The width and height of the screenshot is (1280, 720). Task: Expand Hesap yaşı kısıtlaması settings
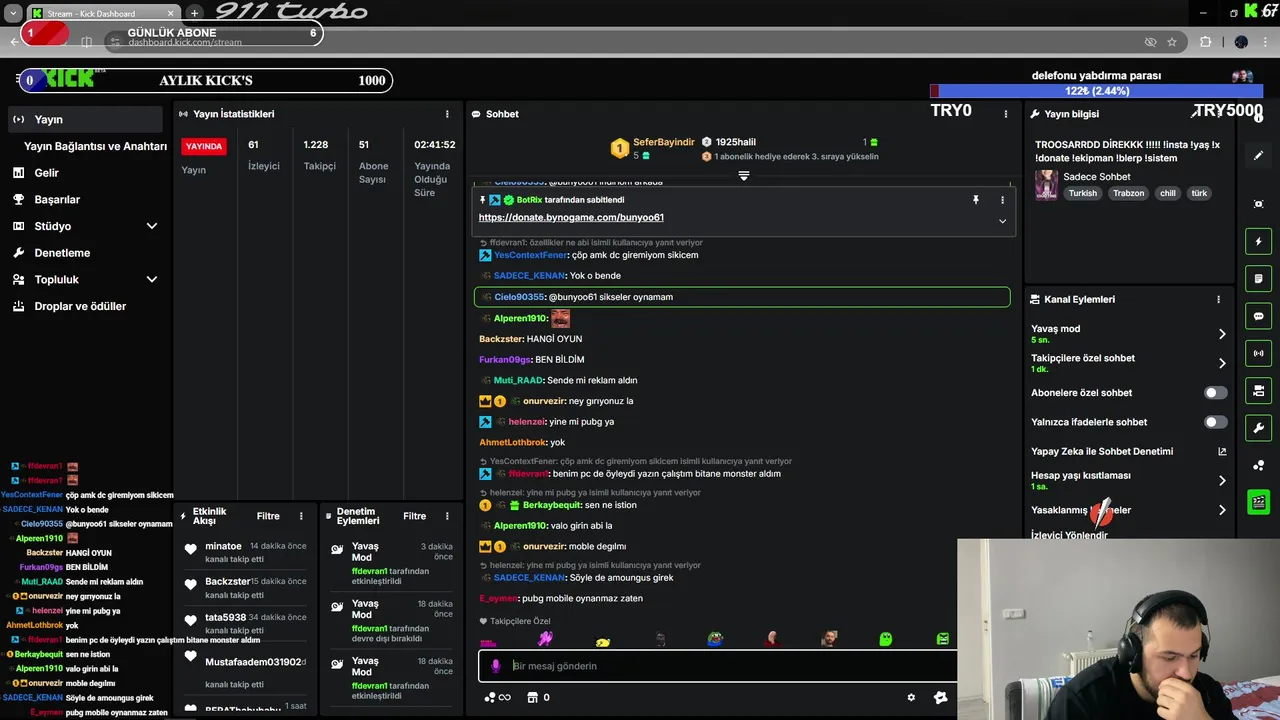[x=1222, y=481]
